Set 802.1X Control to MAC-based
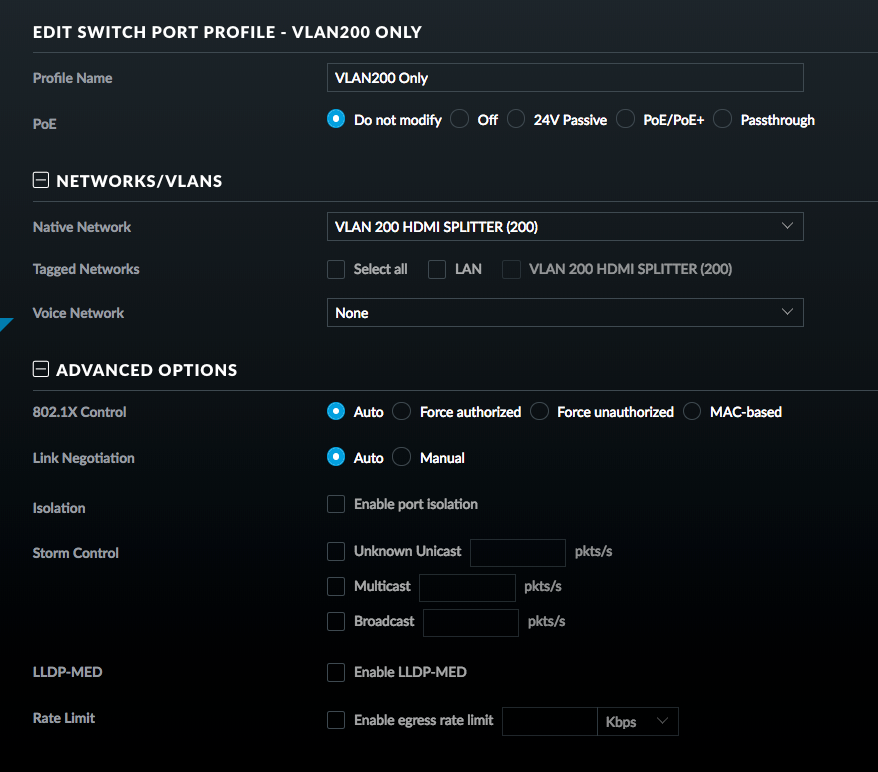Screen dimensions: 878x772 click(x=692, y=411)
